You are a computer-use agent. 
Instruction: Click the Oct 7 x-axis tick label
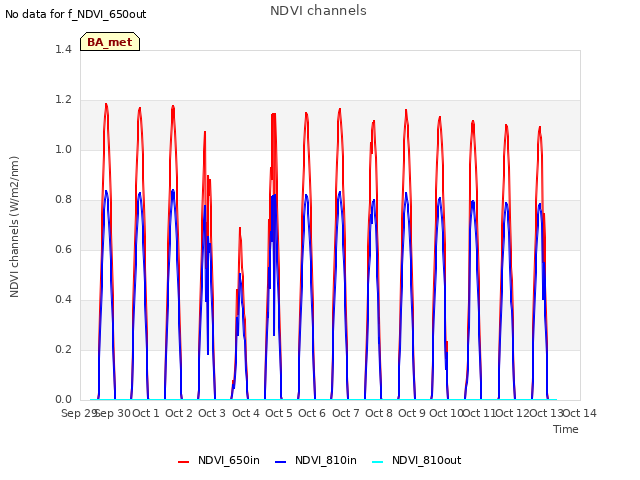point(346,413)
